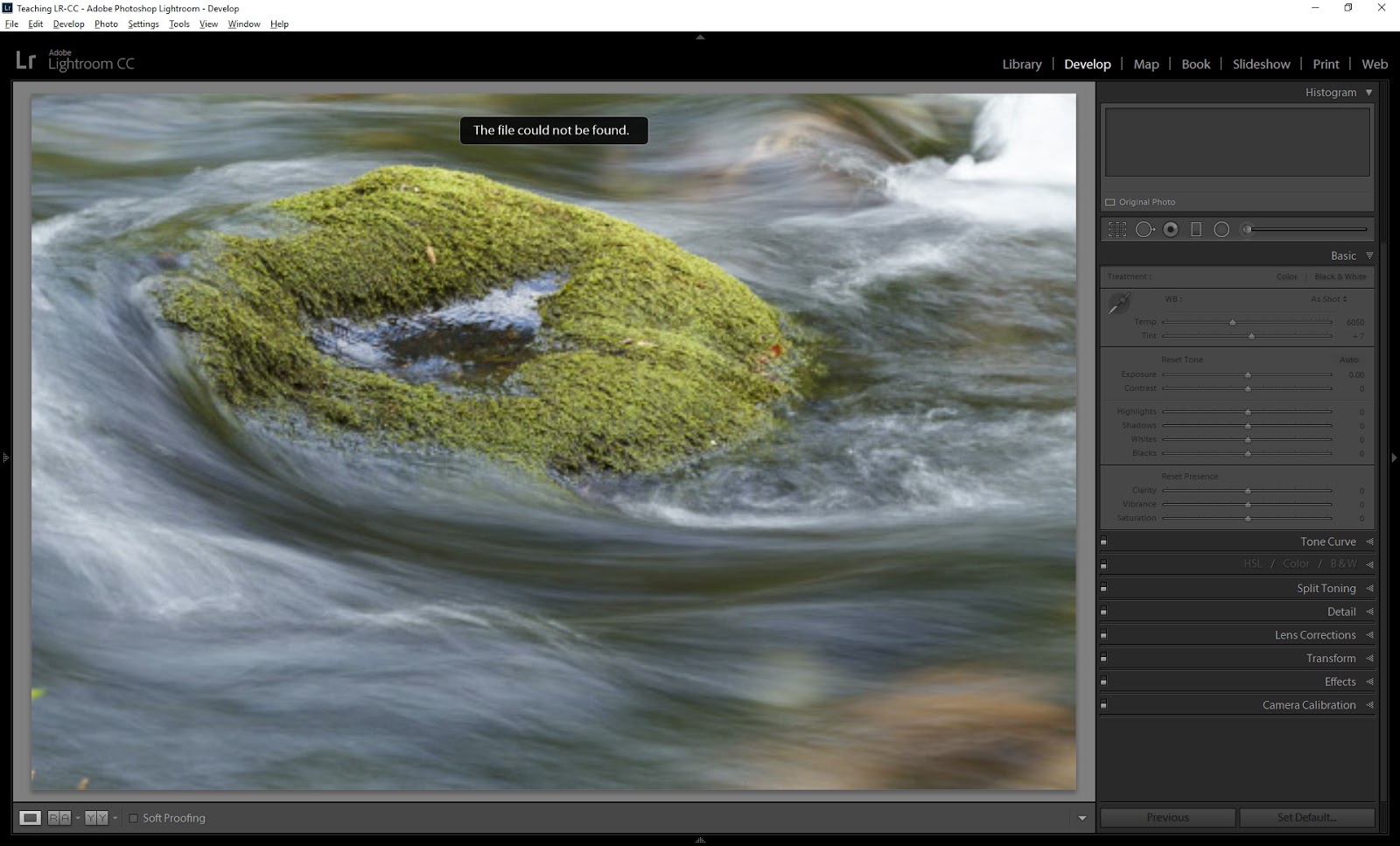Open the File menu
1400x846 pixels.
point(11,24)
